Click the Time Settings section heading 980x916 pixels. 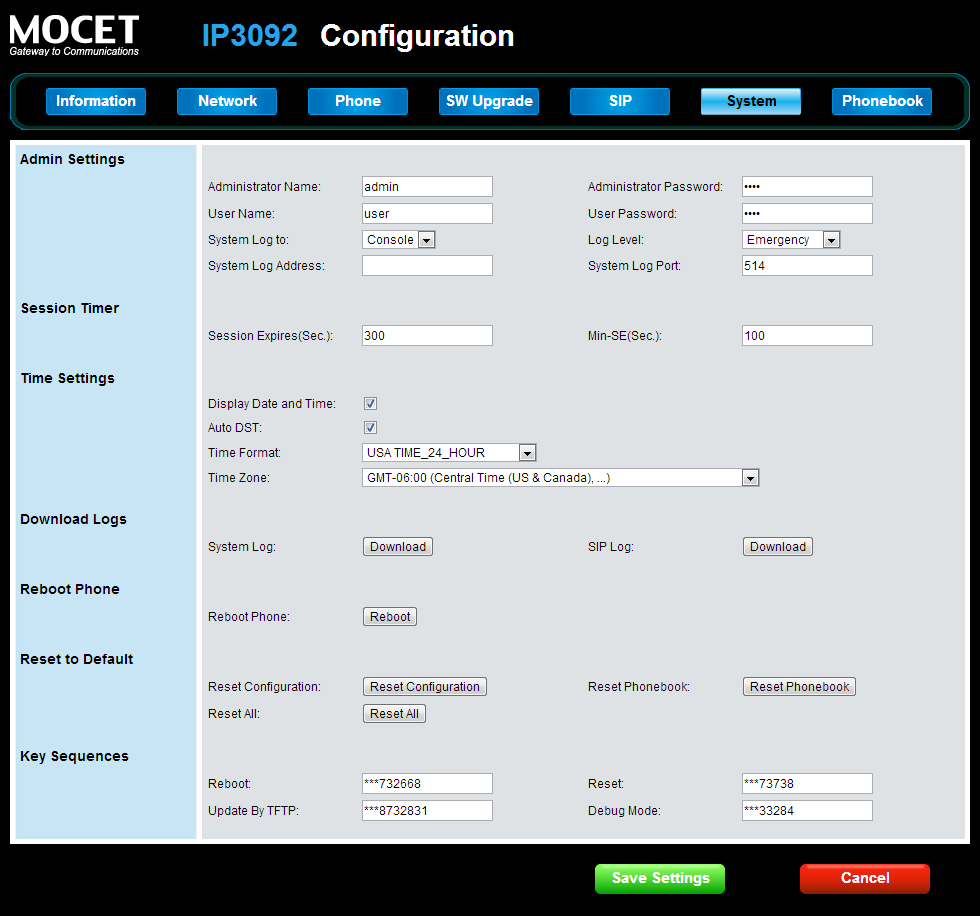click(68, 378)
